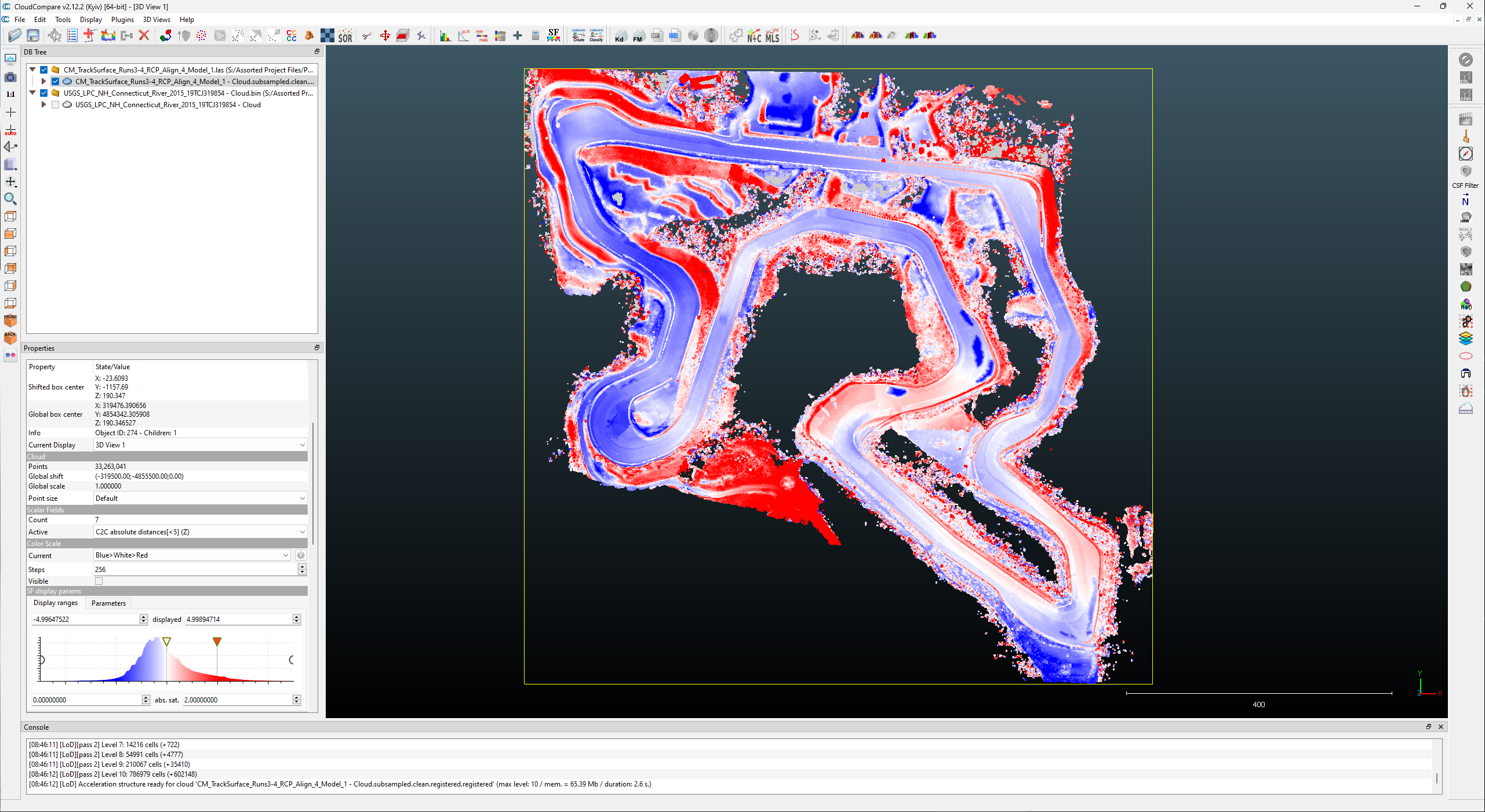Click the SOR filter tool icon

[345, 36]
